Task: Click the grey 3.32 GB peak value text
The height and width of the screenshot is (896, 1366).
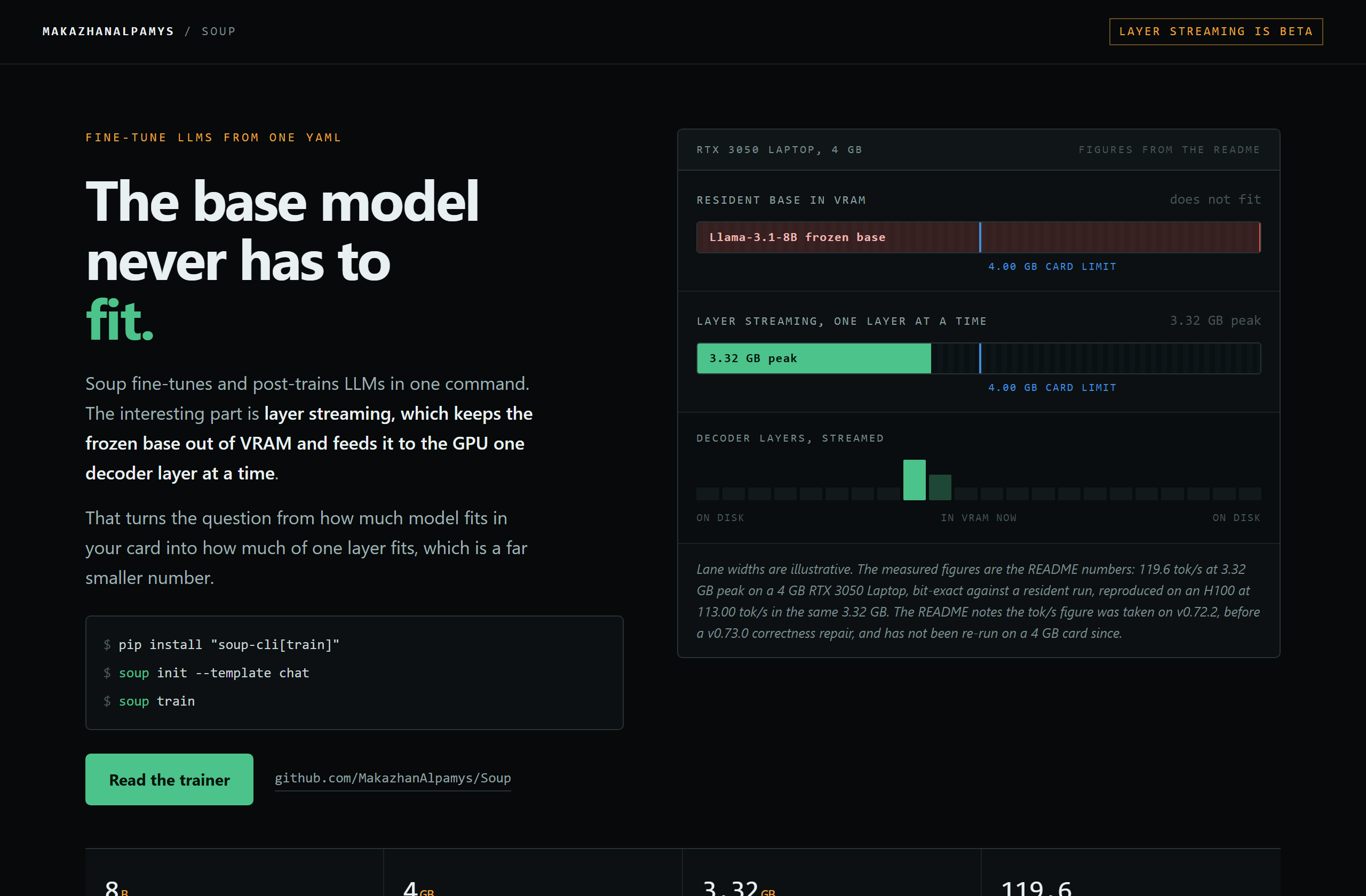Action: 1215,320
